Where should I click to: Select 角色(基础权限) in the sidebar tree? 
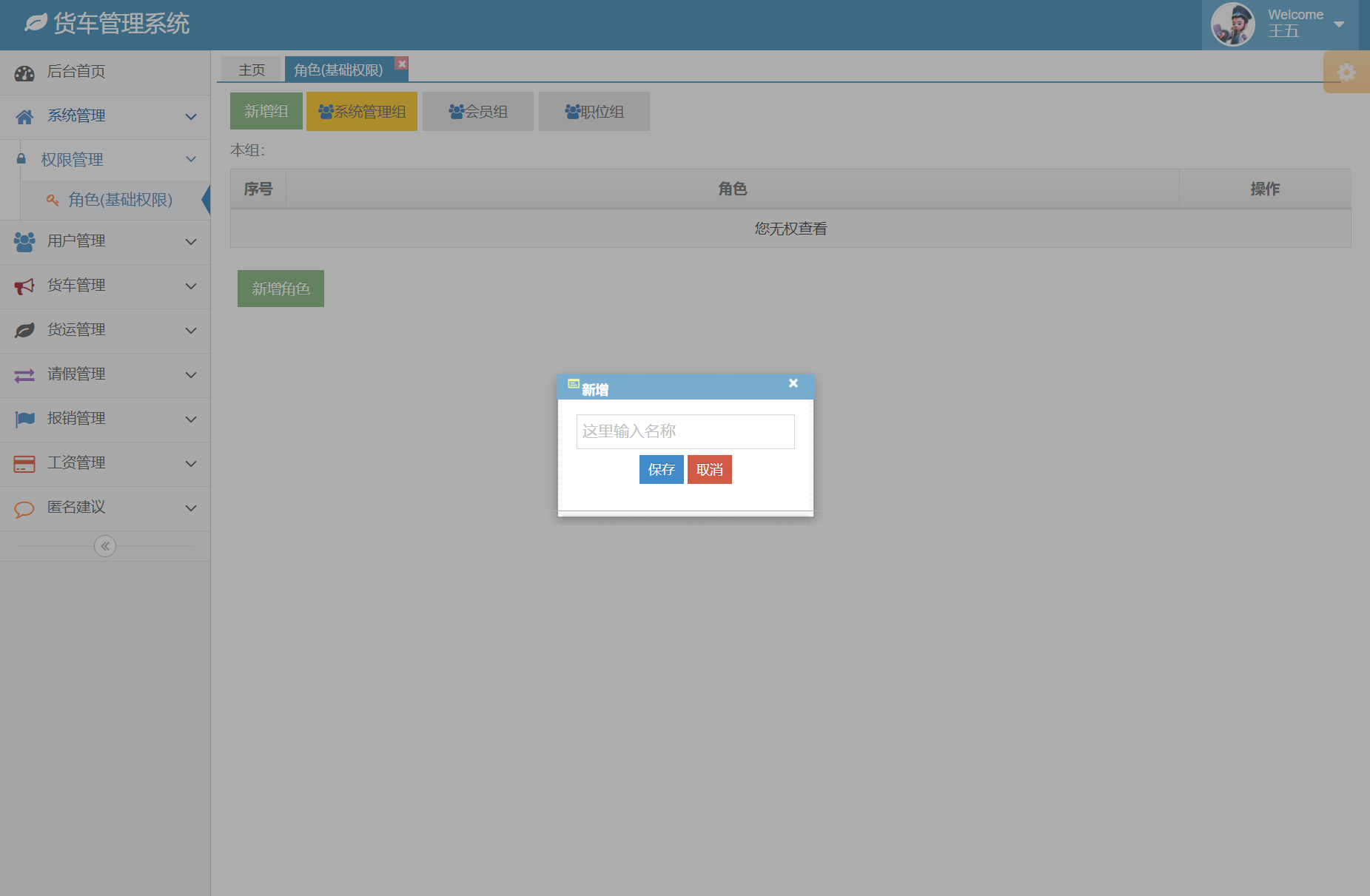click(x=115, y=200)
